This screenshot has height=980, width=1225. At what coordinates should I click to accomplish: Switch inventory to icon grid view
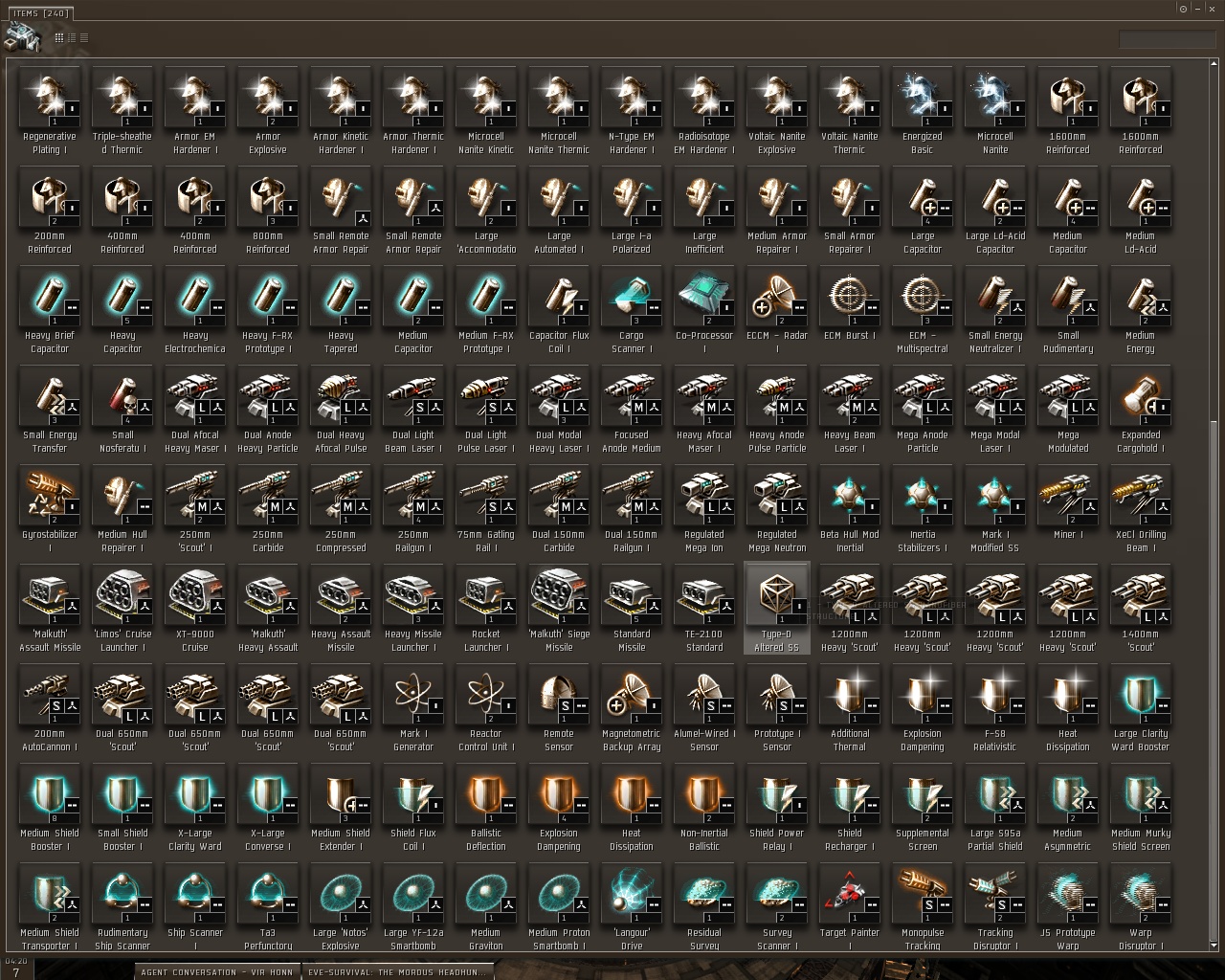point(59,37)
